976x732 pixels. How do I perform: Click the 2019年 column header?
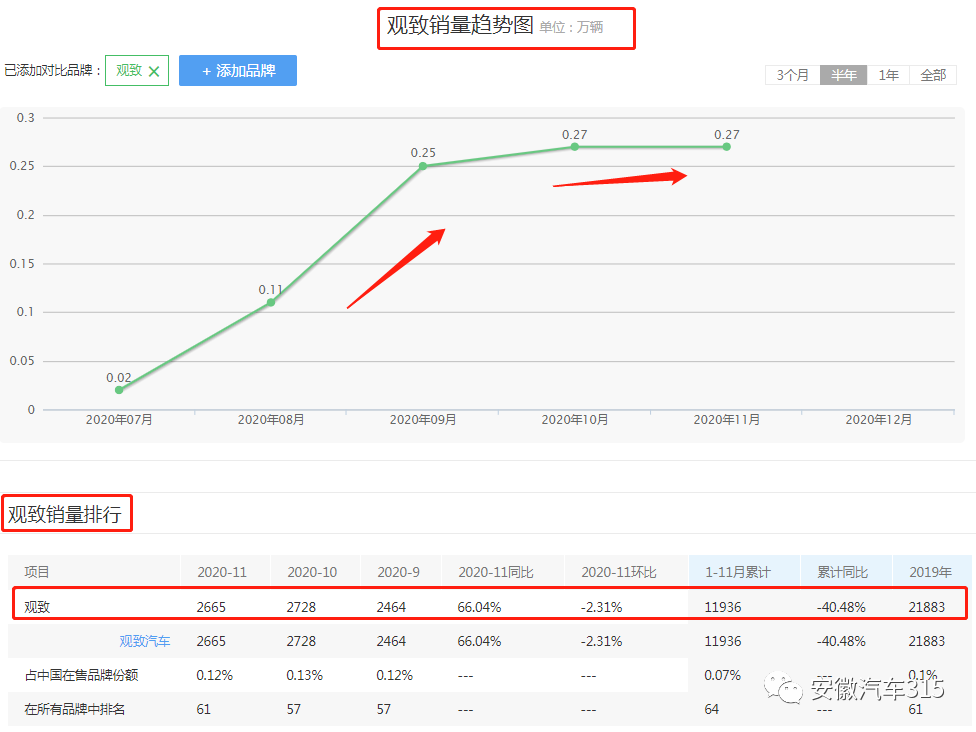click(930, 572)
